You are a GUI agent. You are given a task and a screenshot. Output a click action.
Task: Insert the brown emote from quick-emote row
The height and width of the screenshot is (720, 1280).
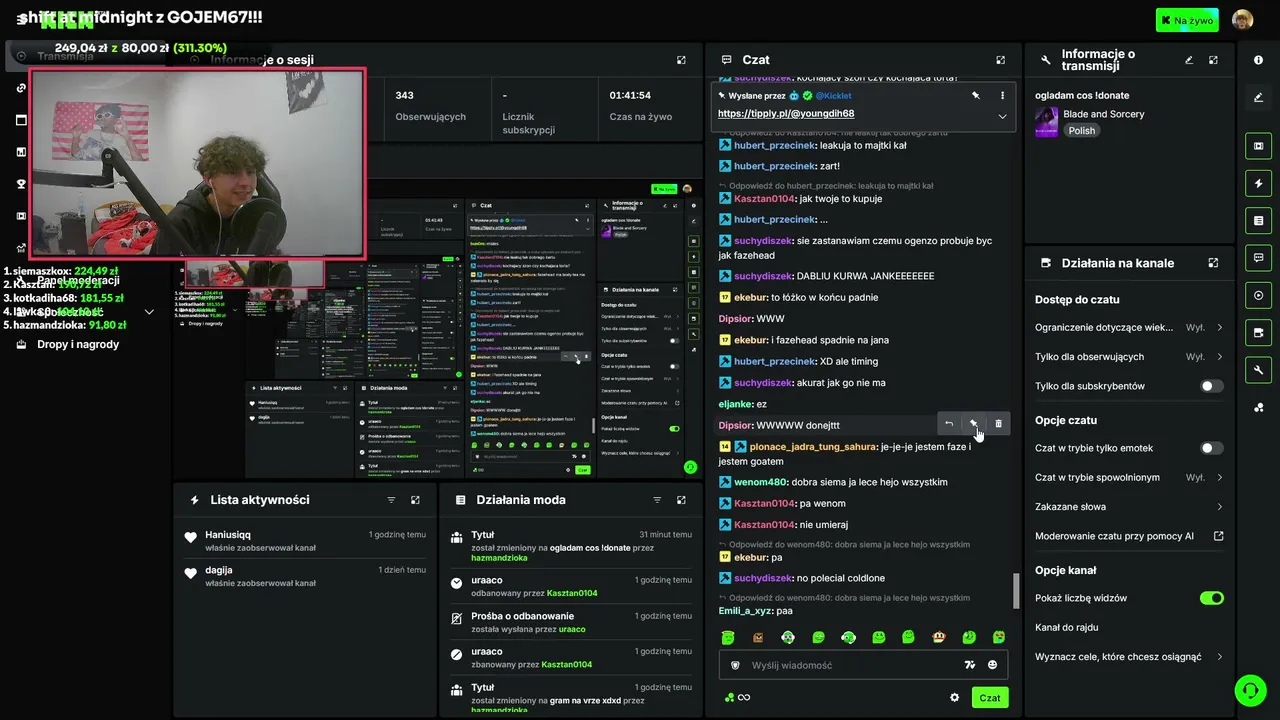click(758, 637)
